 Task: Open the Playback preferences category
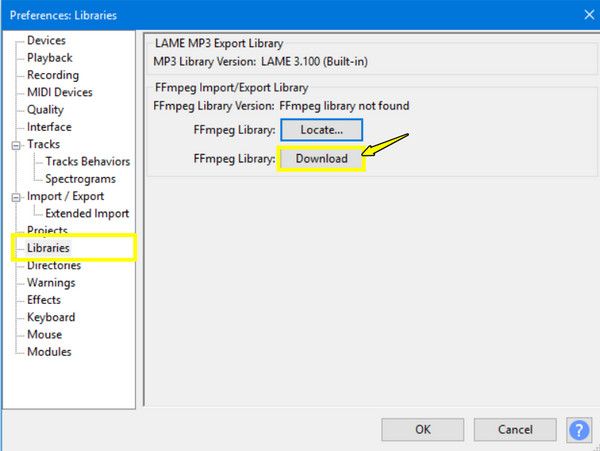click(50, 58)
